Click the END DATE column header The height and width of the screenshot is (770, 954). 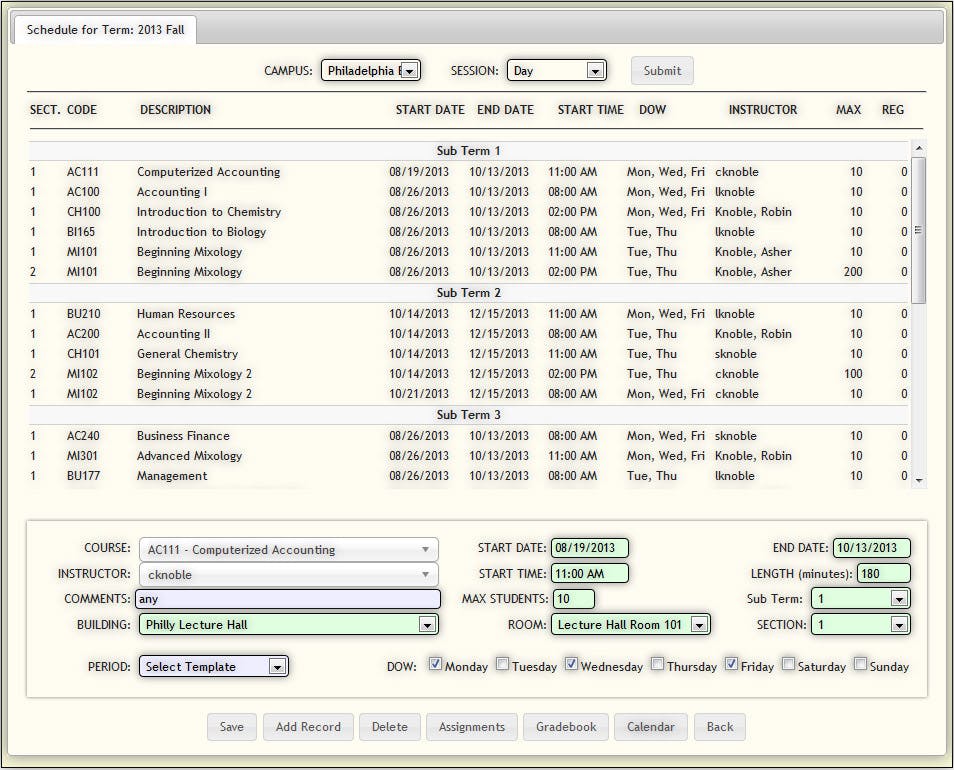tap(505, 110)
